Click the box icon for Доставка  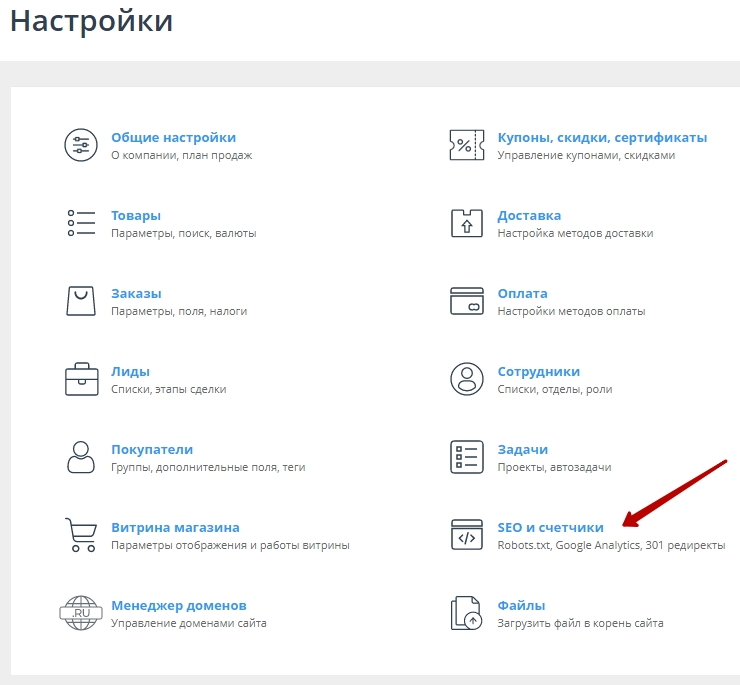pos(467,223)
